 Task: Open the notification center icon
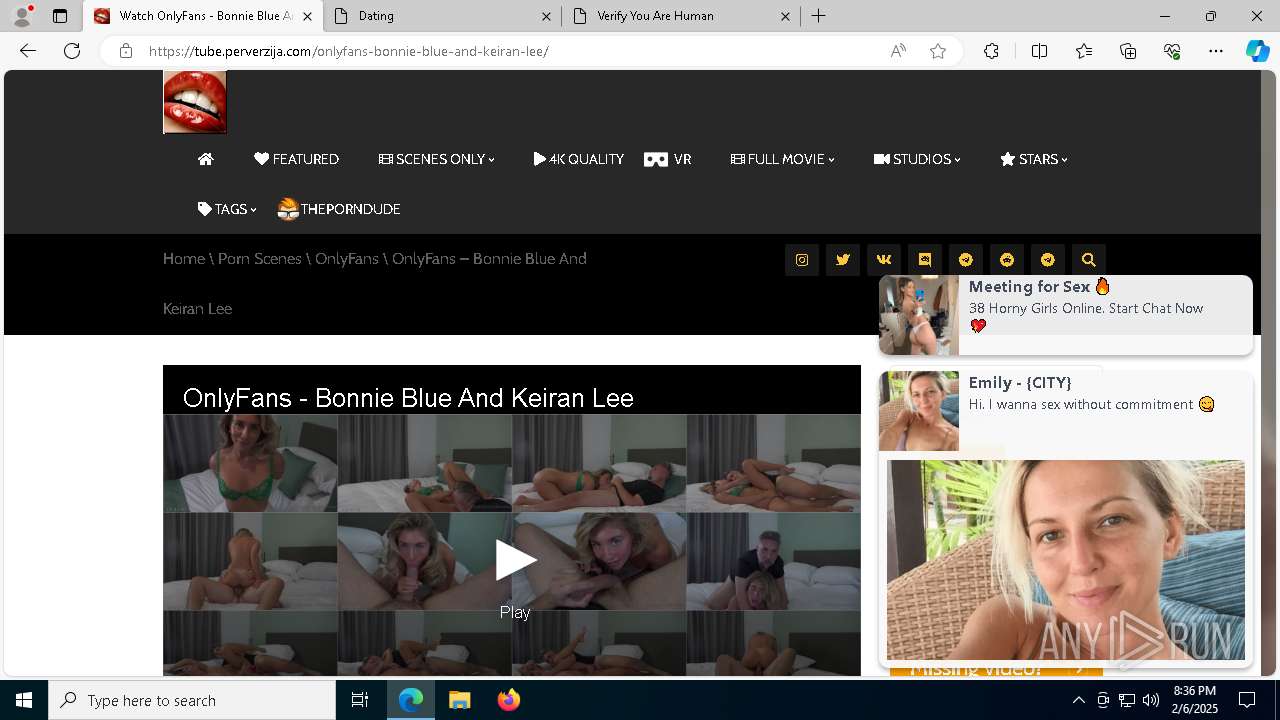(x=1247, y=700)
